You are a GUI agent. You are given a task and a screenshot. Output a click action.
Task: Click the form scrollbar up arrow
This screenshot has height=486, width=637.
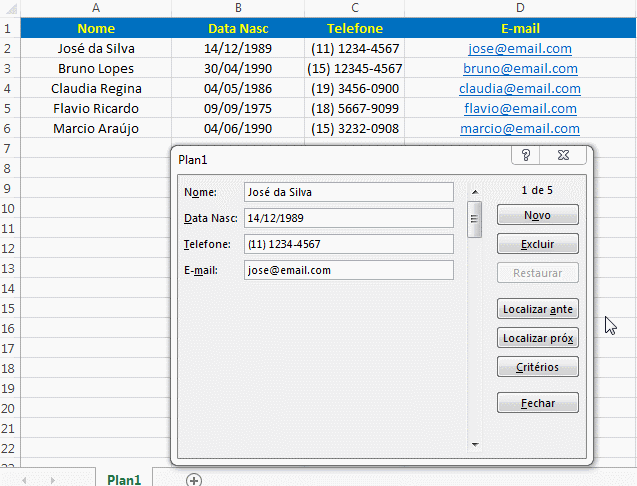coord(475,189)
